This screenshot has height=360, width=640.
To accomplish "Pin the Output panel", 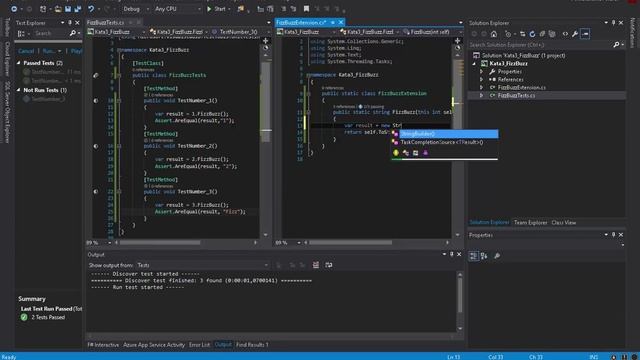I will tap(451, 254).
